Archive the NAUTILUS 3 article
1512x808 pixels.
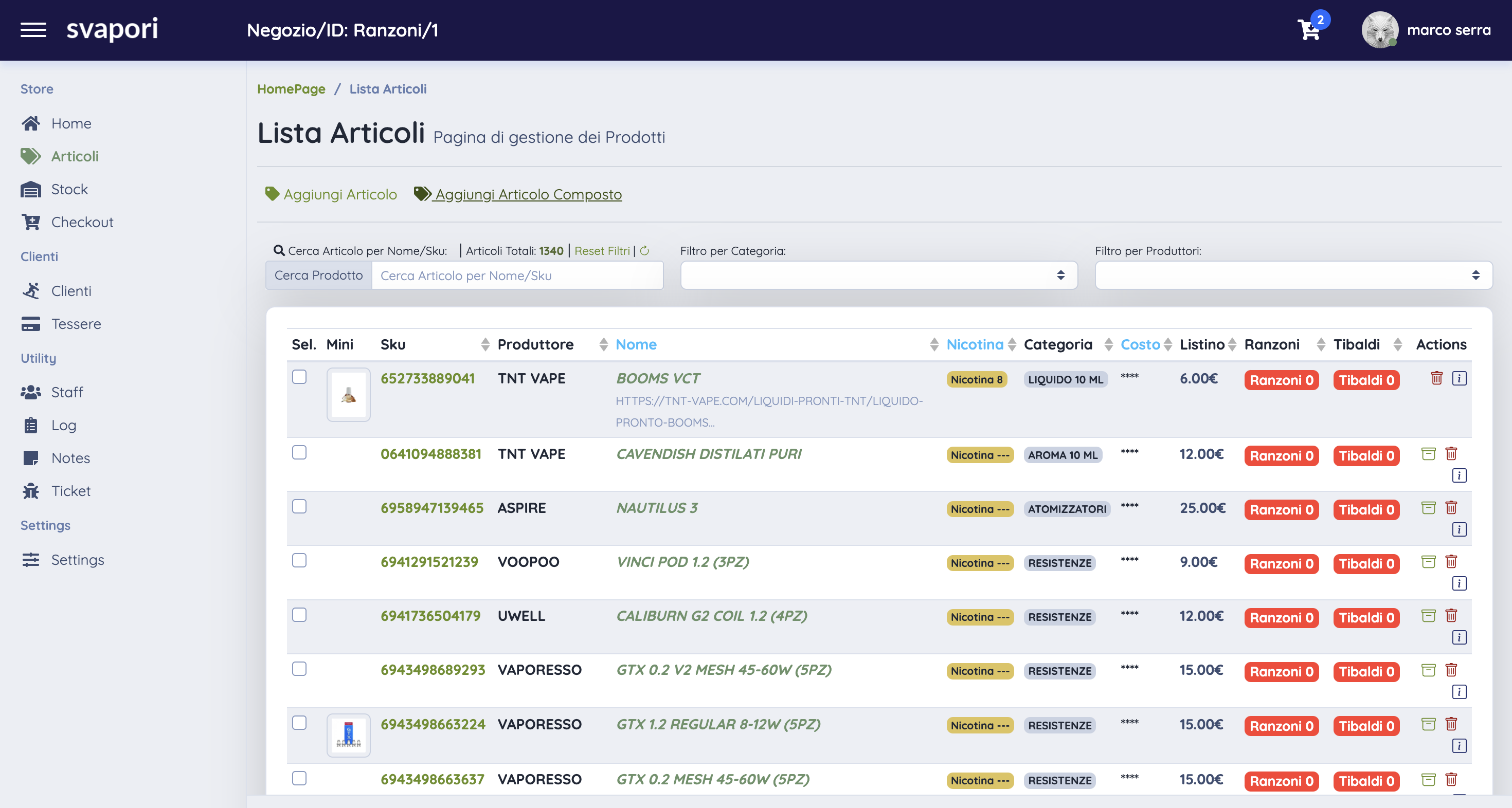[1428, 507]
